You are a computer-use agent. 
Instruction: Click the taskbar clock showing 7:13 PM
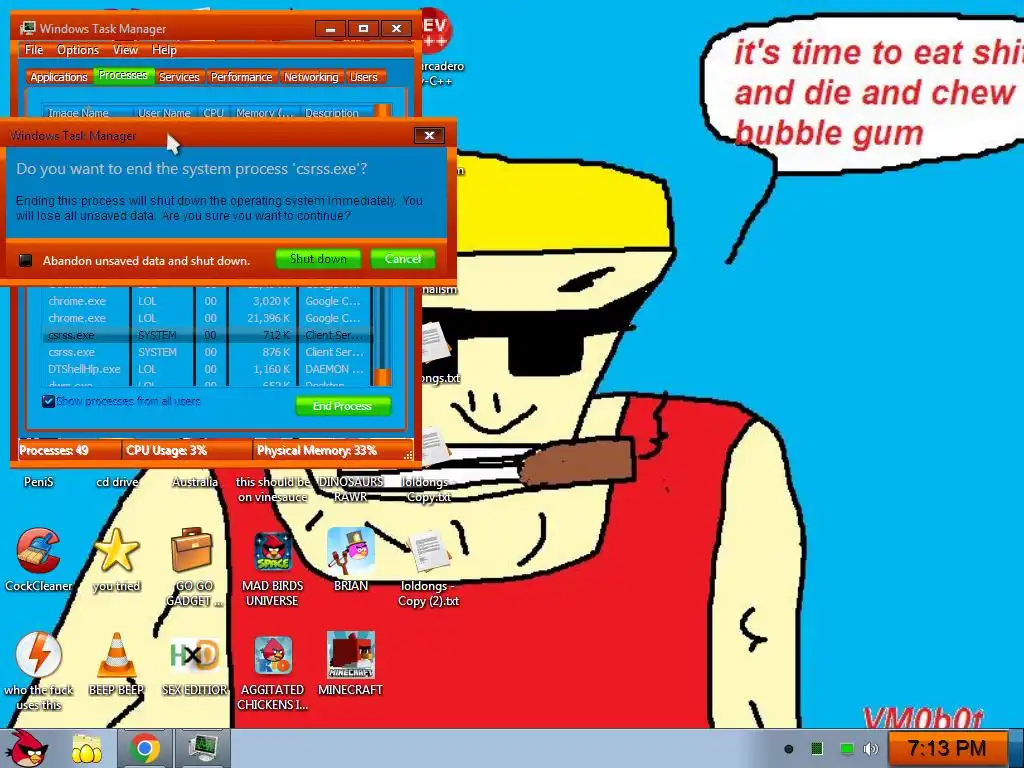[947, 748]
